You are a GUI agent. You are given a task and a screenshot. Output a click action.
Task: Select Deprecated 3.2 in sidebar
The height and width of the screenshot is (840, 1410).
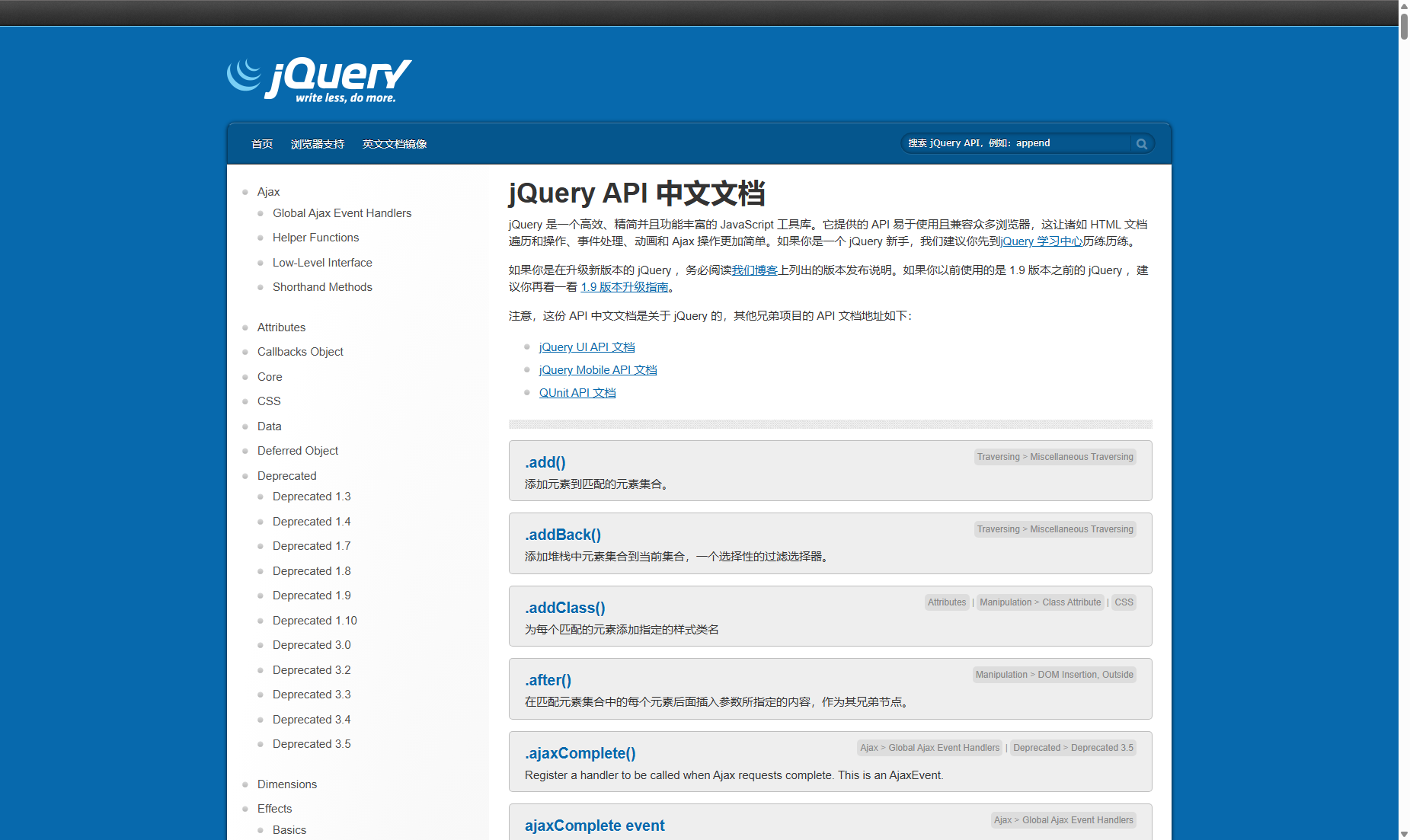[x=312, y=670]
